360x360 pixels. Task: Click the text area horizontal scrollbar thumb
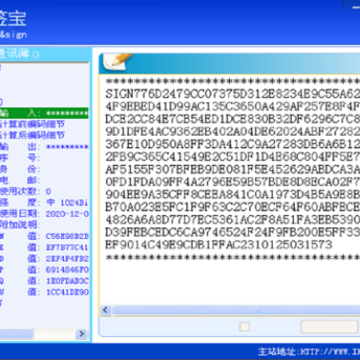236,310
